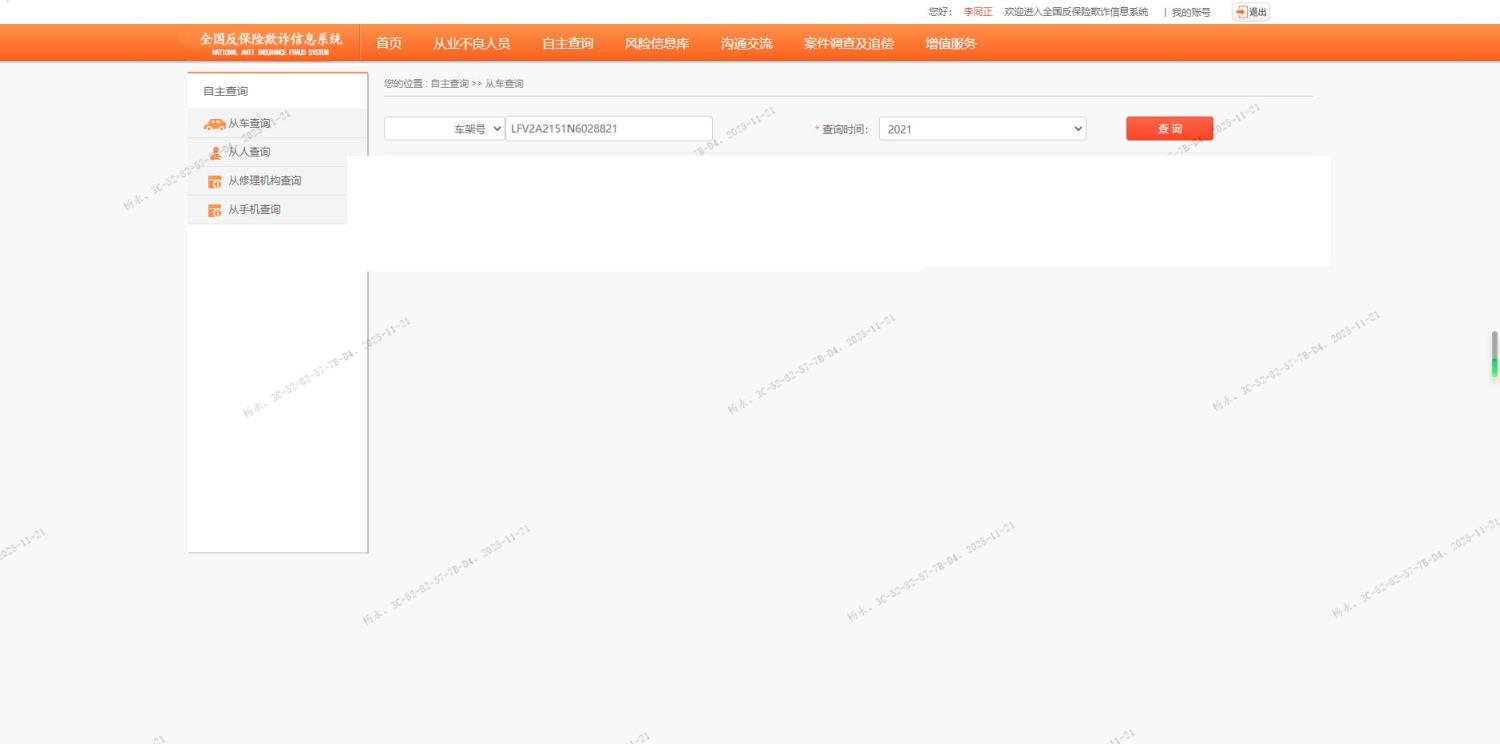1500x744 pixels.
Task: Click the 退出 logout icon
Action: [x=1242, y=12]
